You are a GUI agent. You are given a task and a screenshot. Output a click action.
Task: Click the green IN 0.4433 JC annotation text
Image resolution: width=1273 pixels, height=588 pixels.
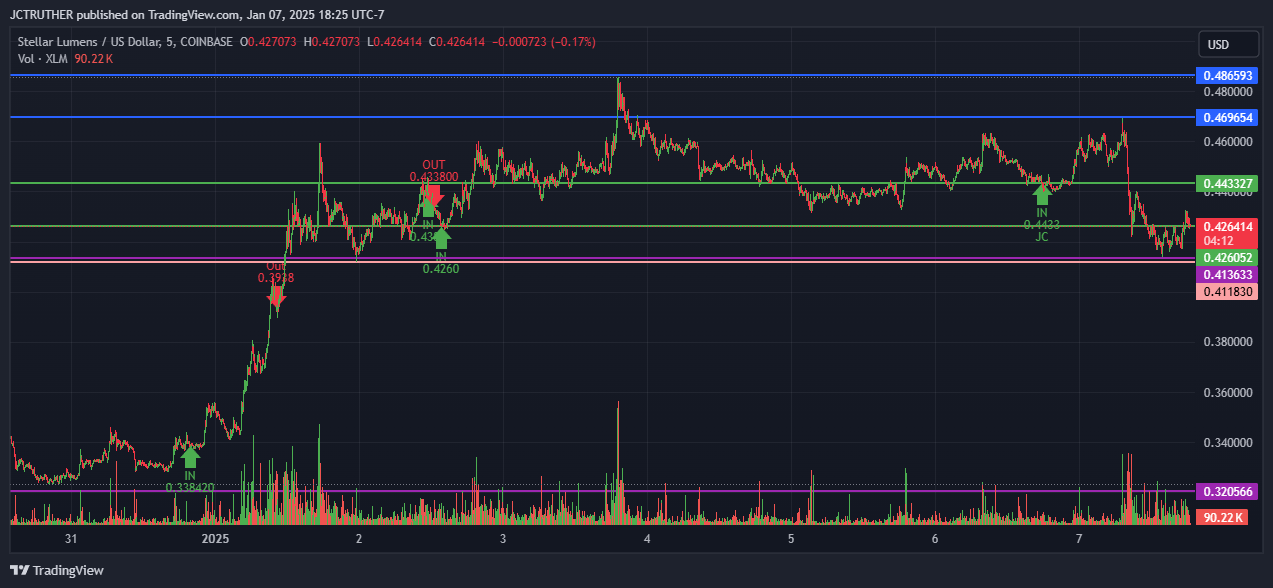(x=1042, y=225)
